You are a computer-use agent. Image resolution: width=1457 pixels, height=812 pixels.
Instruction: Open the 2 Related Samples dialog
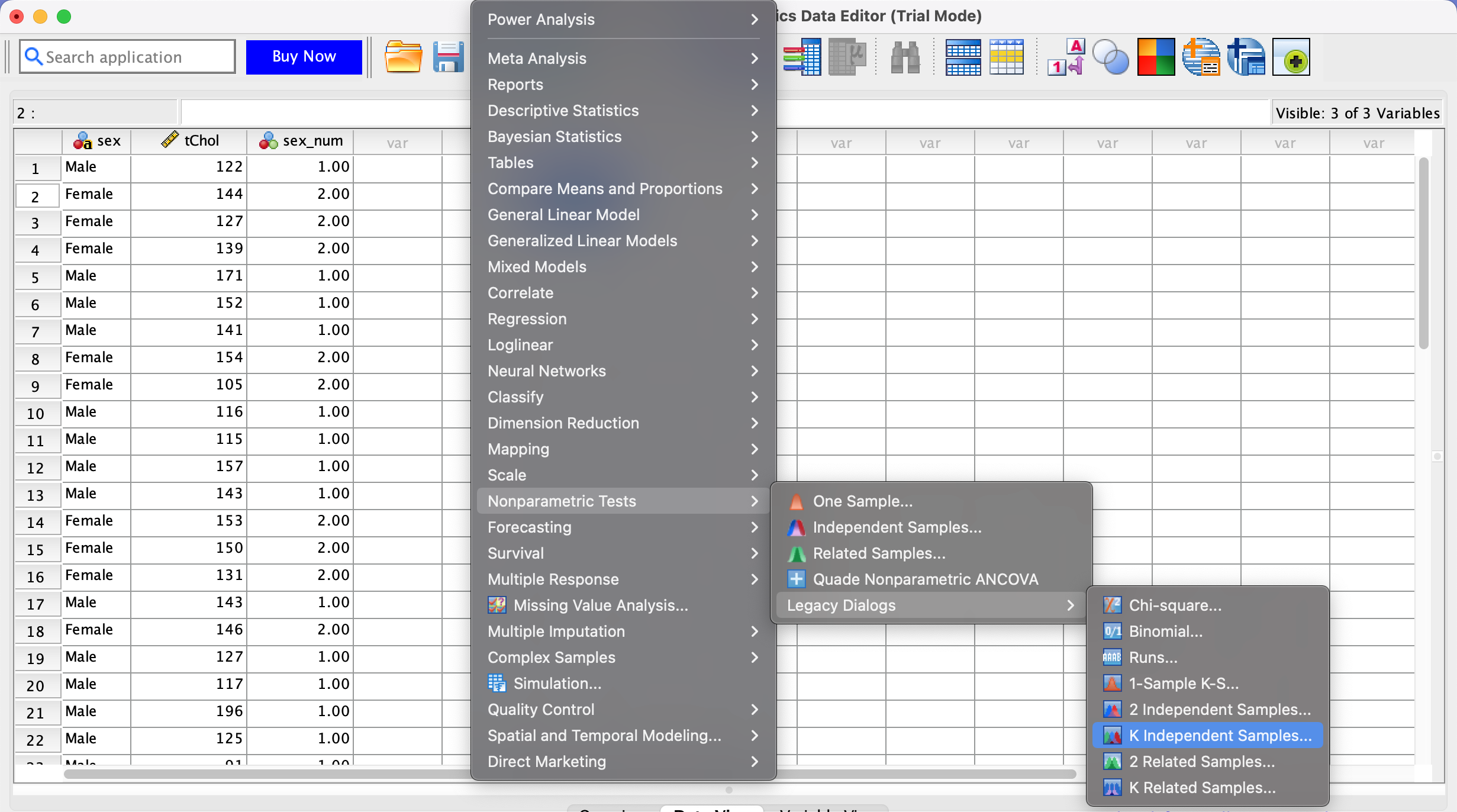click(x=1201, y=762)
